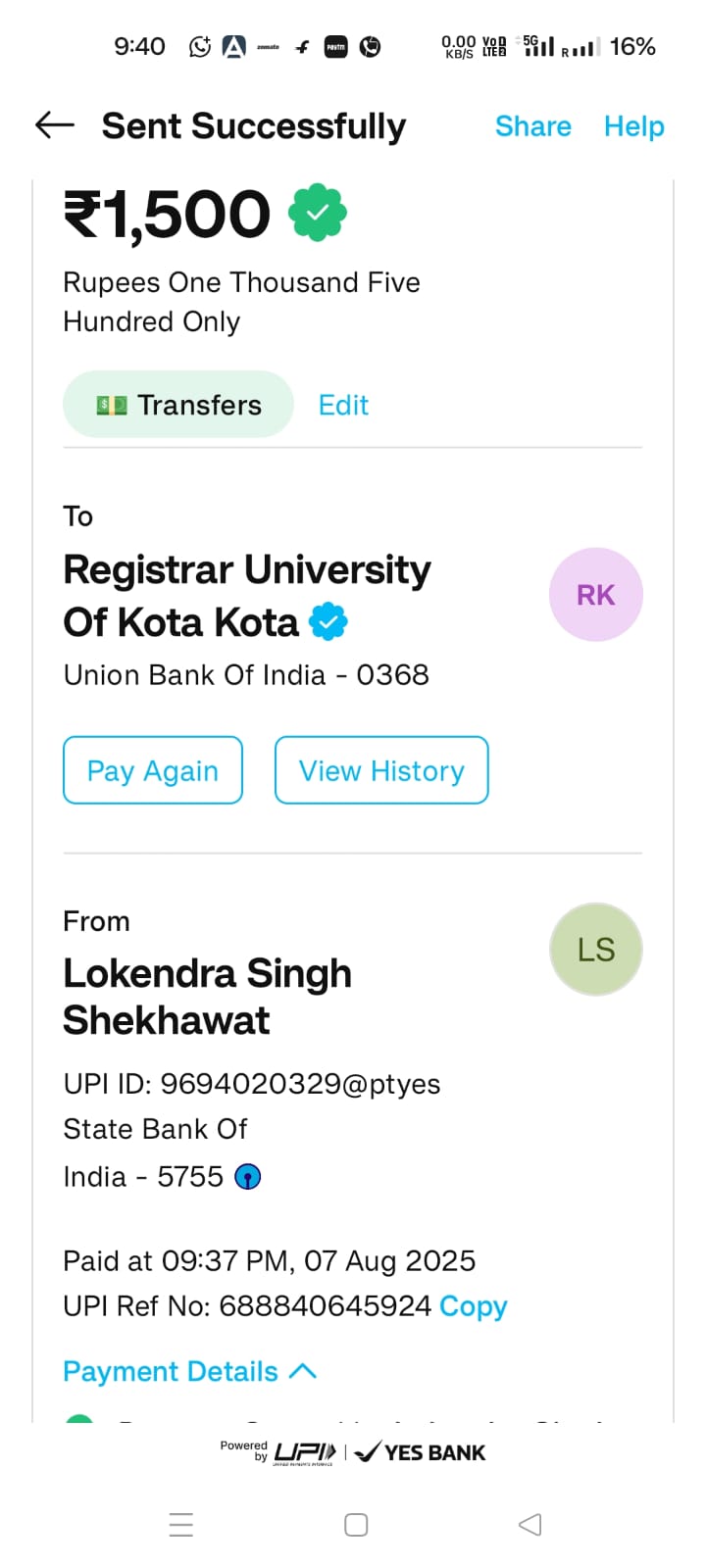Open the Transfers category tag

[178, 405]
